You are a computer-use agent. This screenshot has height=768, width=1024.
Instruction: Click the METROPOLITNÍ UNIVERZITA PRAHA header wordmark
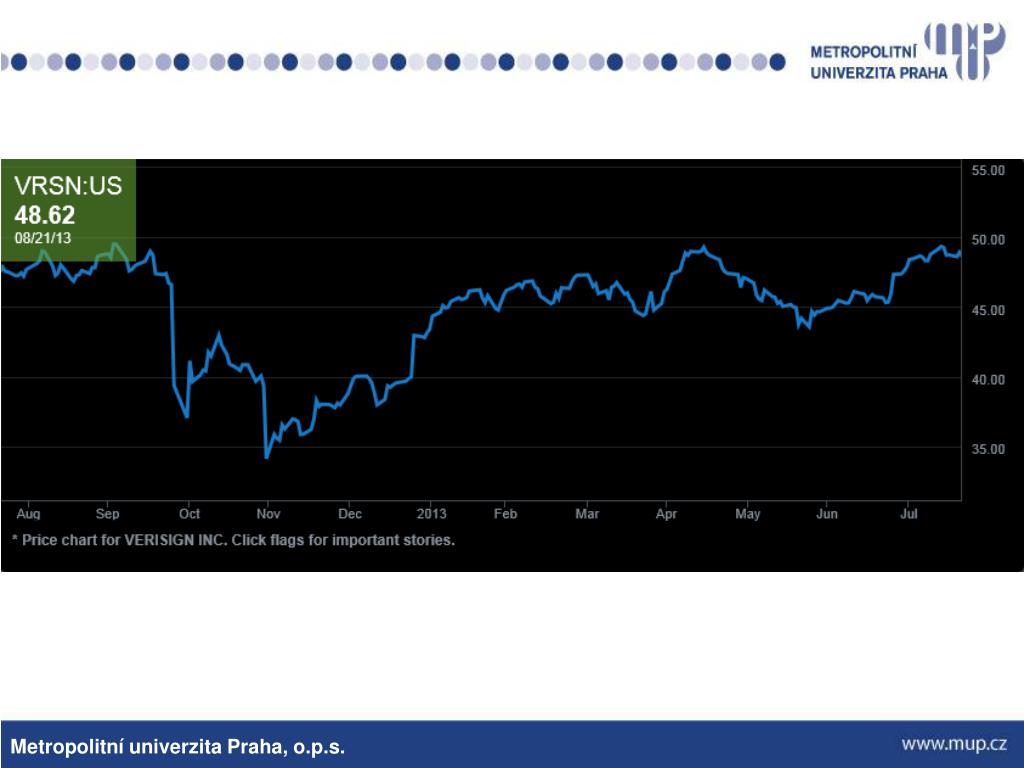[x=878, y=62]
